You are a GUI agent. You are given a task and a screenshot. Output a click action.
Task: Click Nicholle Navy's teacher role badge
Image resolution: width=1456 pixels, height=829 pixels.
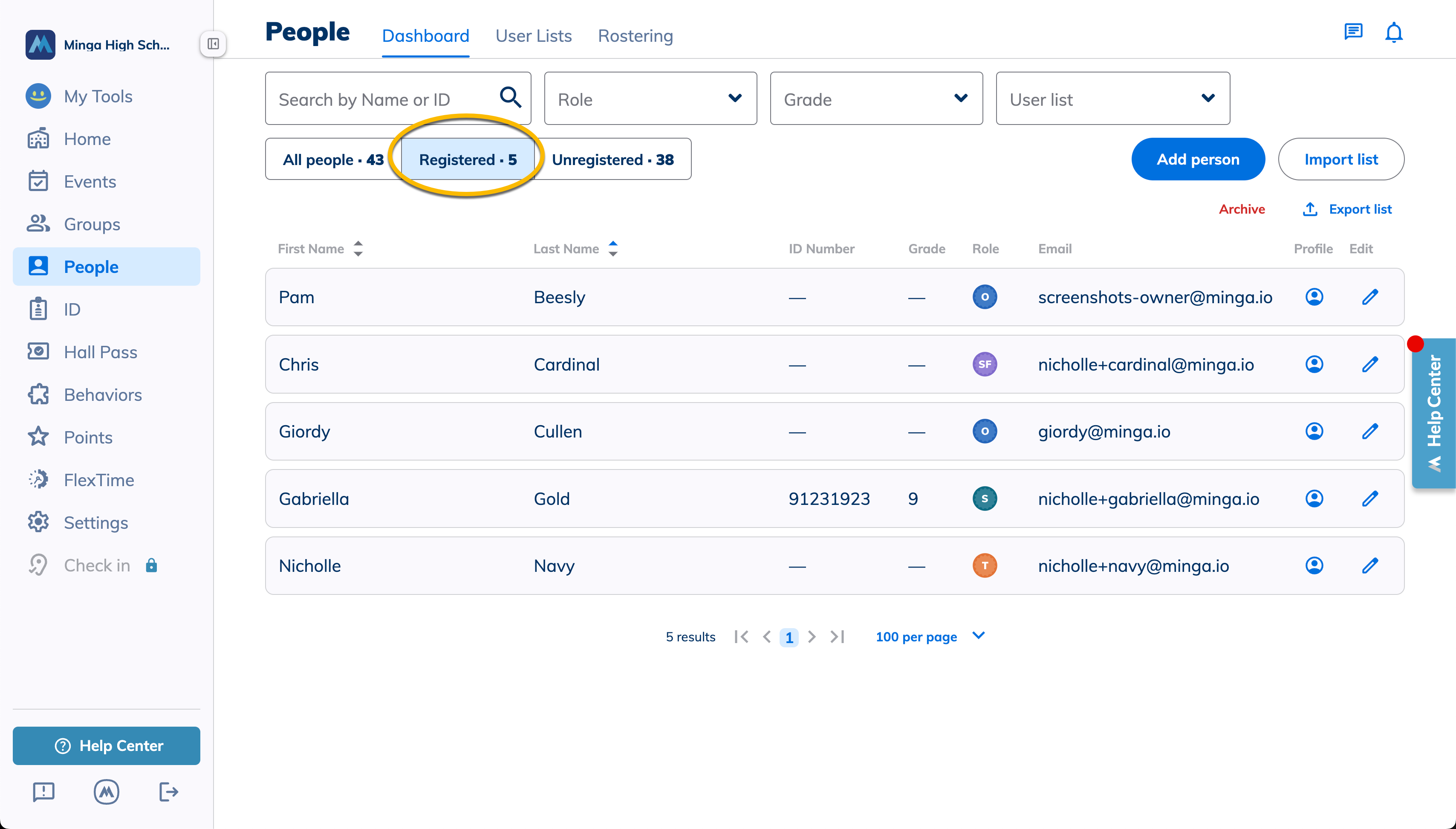click(984, 565)
